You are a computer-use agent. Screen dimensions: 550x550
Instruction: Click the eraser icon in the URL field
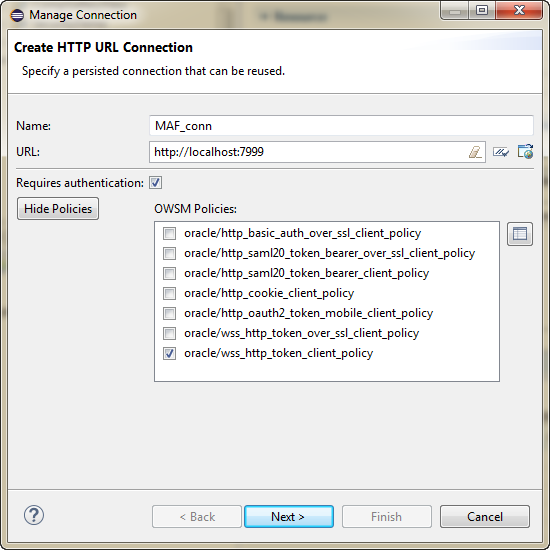[475, 152]
